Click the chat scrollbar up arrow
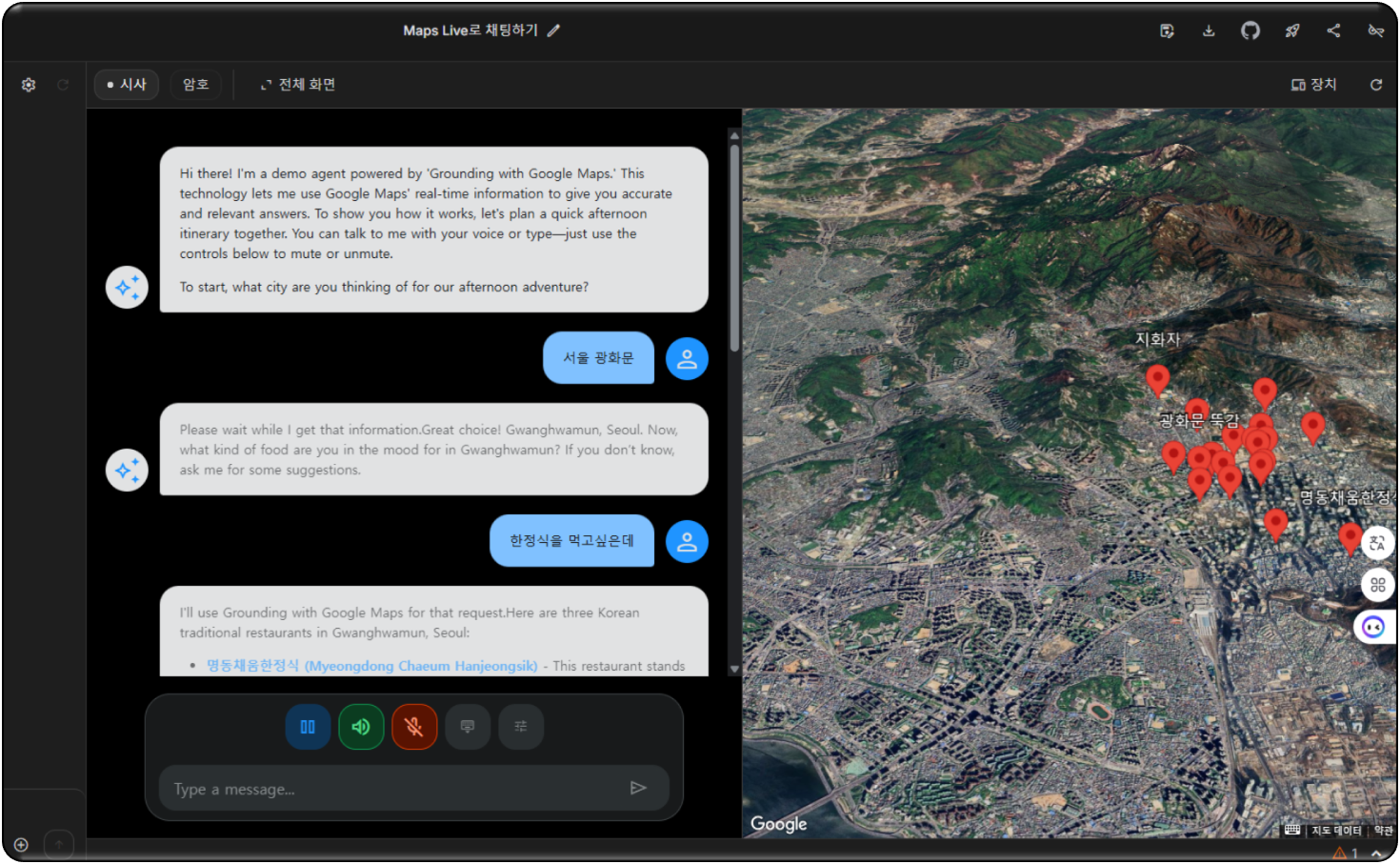 tap(734, 135)
